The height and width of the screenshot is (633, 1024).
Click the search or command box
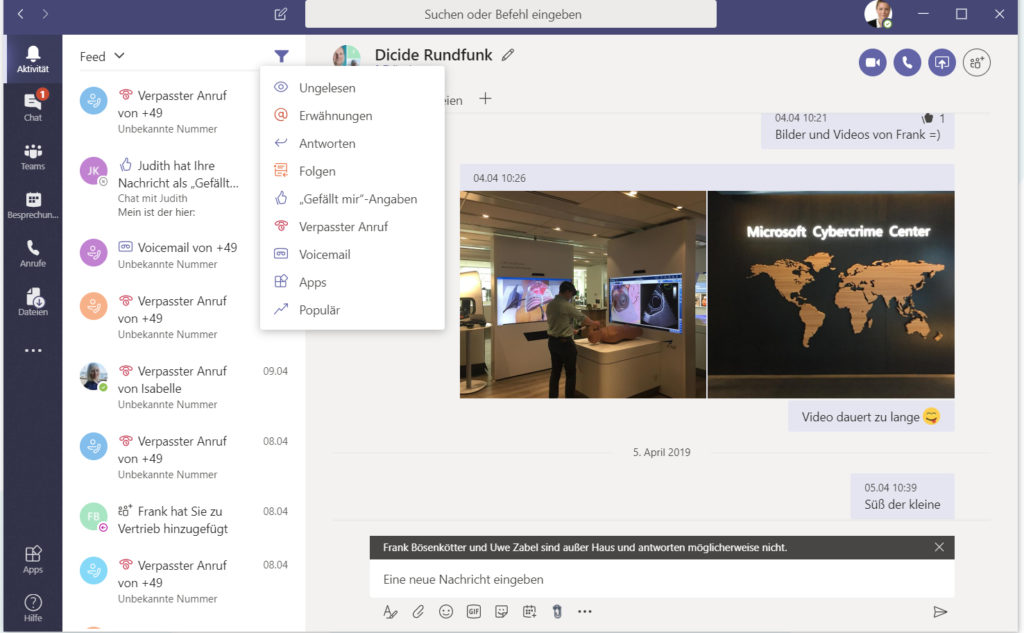(511, 14)
